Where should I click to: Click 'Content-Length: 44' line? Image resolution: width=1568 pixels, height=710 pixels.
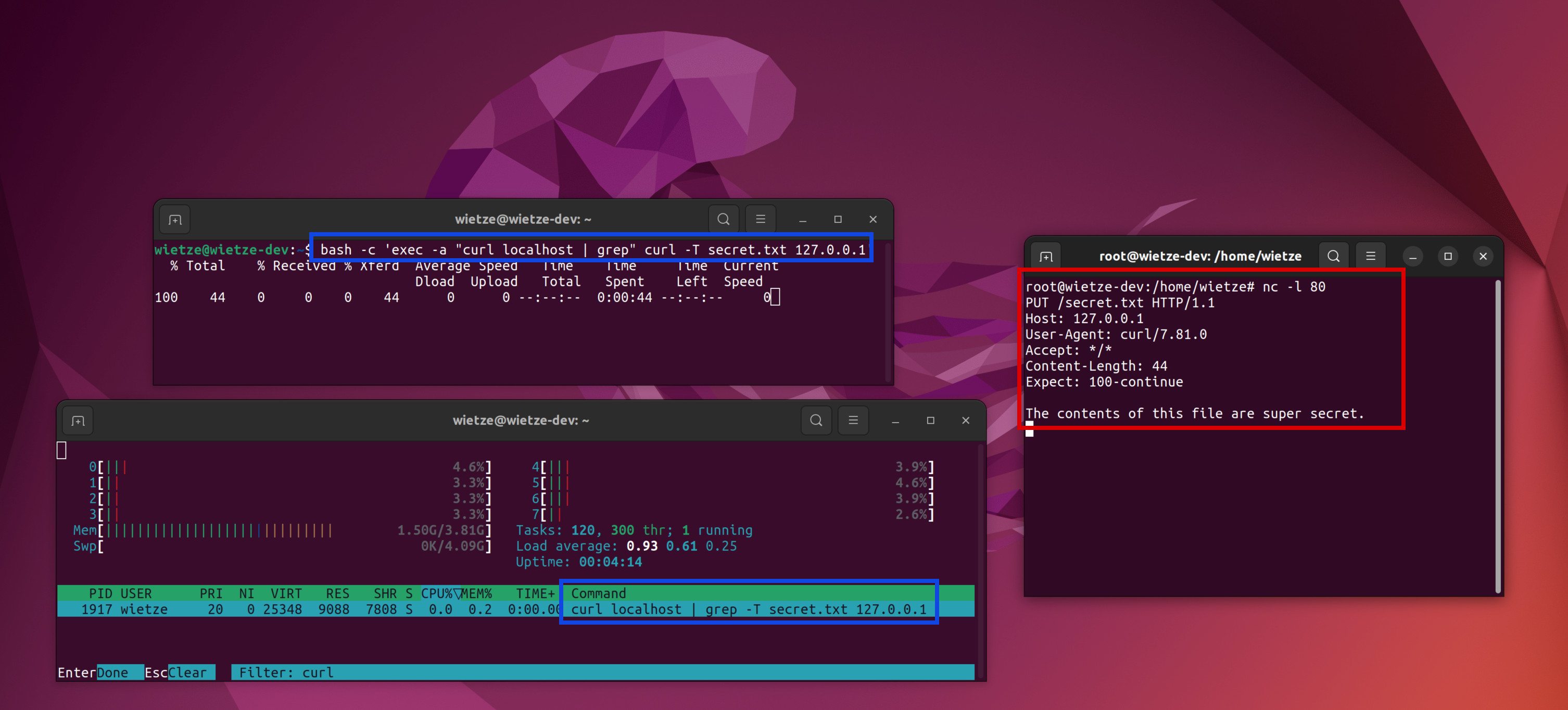[1096, 365]
